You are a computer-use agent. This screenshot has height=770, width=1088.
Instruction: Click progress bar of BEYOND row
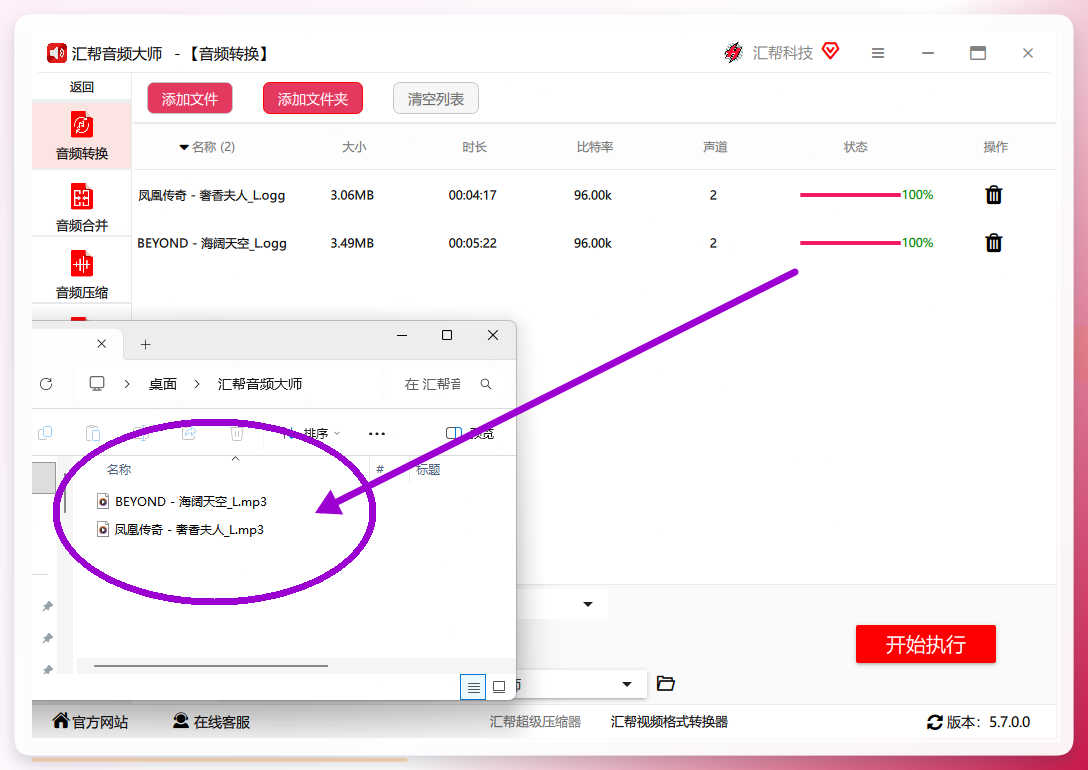pos(850,243)
